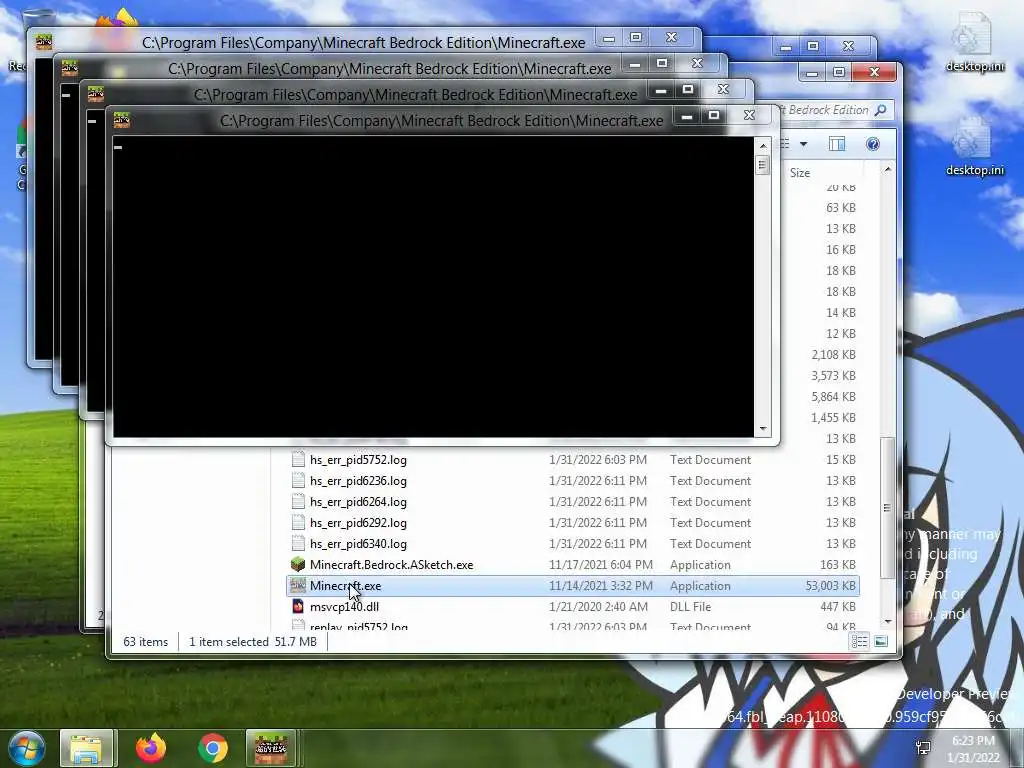Click date 11/17/2021 6:04 PM
The image size is (1024, 768).
(601, 564)
